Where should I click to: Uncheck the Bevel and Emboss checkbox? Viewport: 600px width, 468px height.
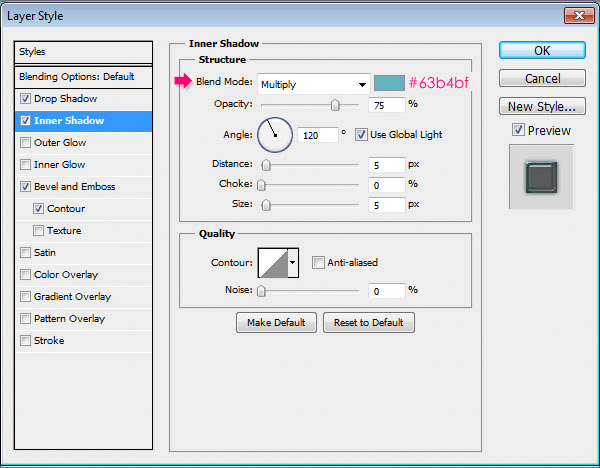tap(25, 187)
